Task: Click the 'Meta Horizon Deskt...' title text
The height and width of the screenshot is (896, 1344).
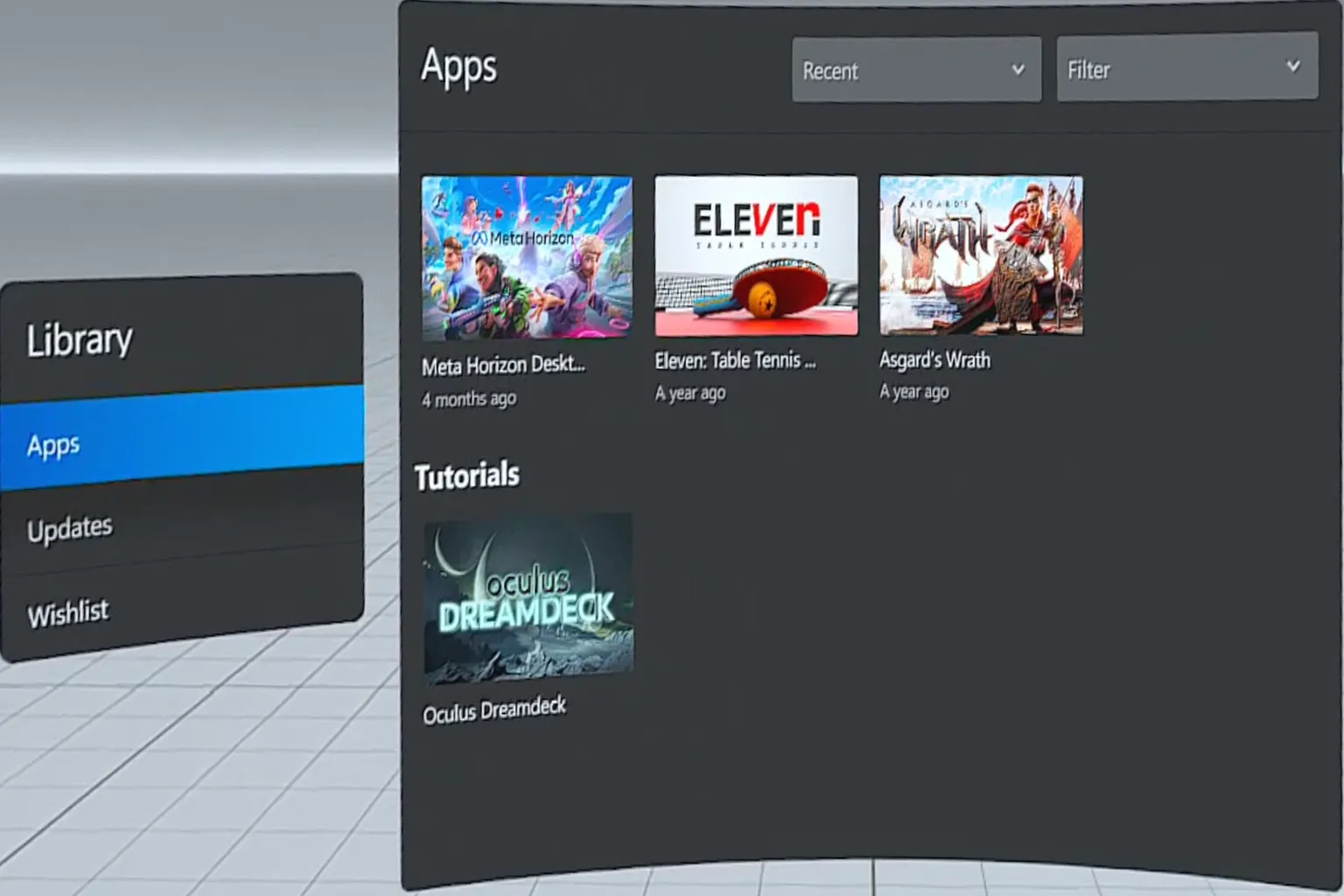Action: 503,365
